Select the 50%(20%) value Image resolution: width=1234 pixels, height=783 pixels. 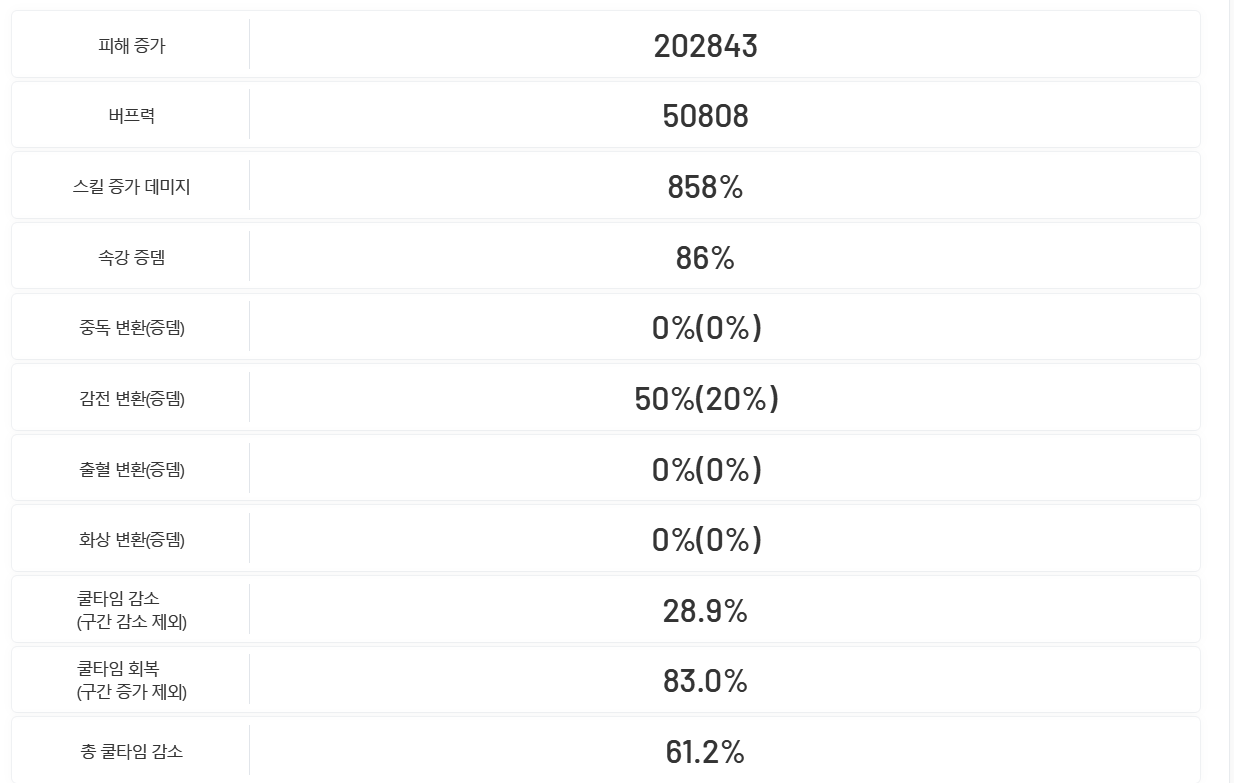pyautogui.click(x=706, y=399)
